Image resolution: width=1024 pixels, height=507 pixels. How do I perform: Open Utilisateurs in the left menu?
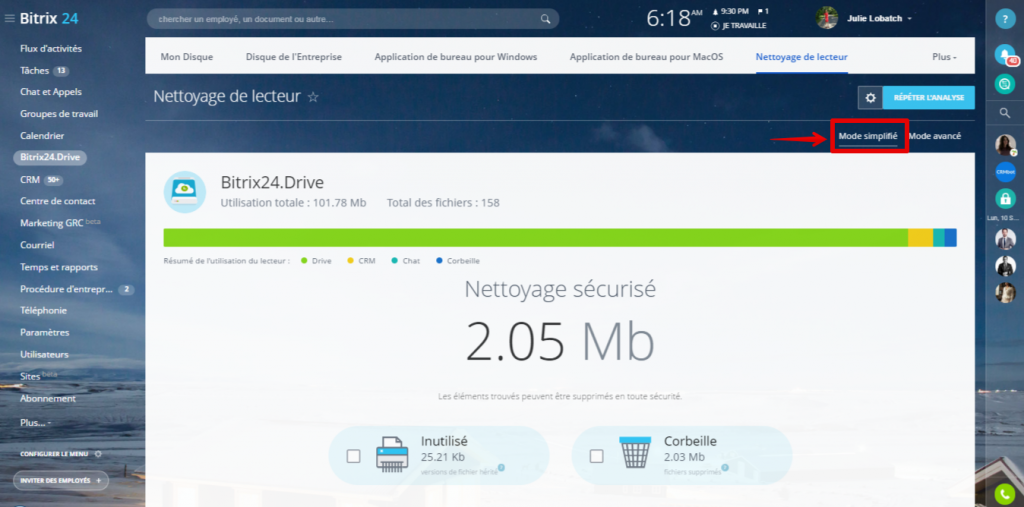pos(44,354)
